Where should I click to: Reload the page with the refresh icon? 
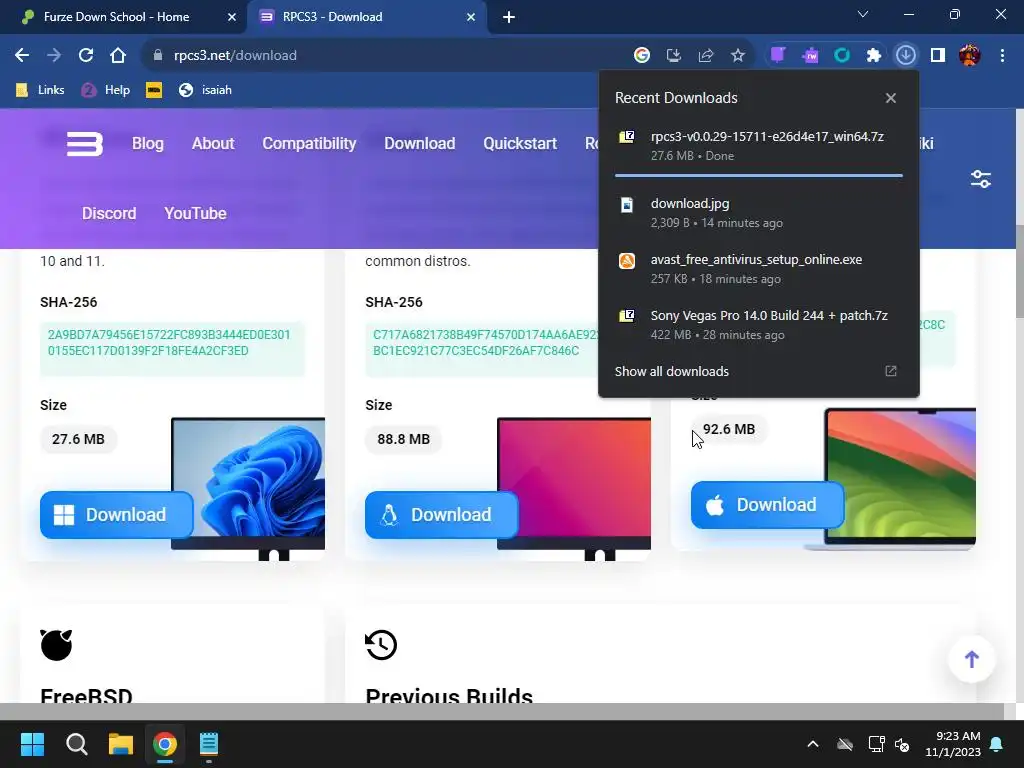pyautogui.click(x=86, y=56)
